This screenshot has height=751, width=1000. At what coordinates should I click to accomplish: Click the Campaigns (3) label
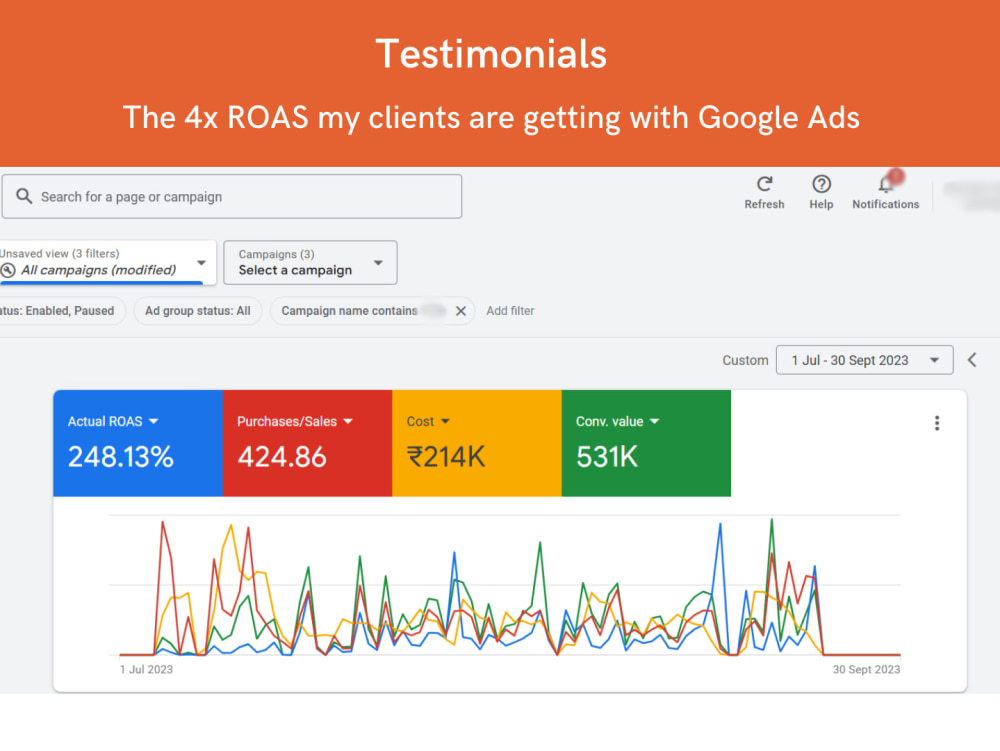[276, 254]
